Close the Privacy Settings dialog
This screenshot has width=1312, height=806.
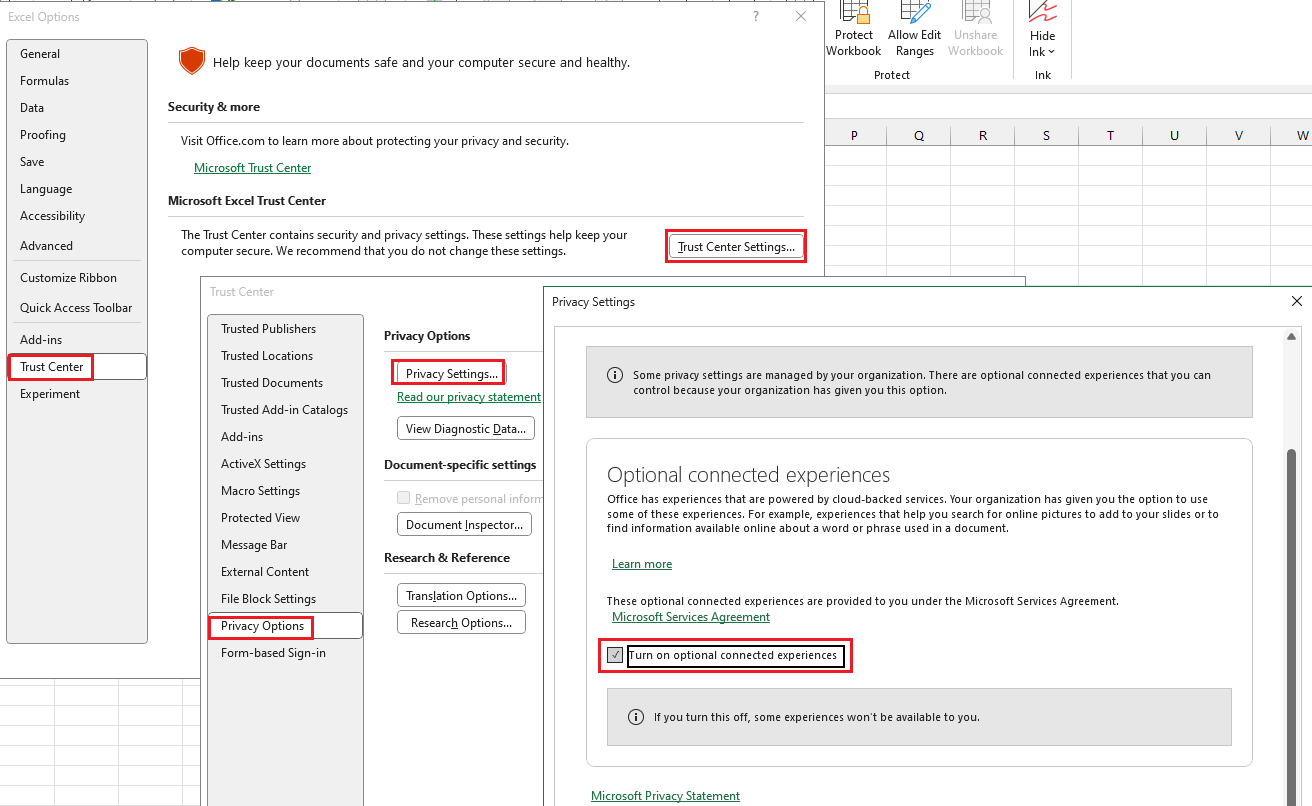[1296, 301]
